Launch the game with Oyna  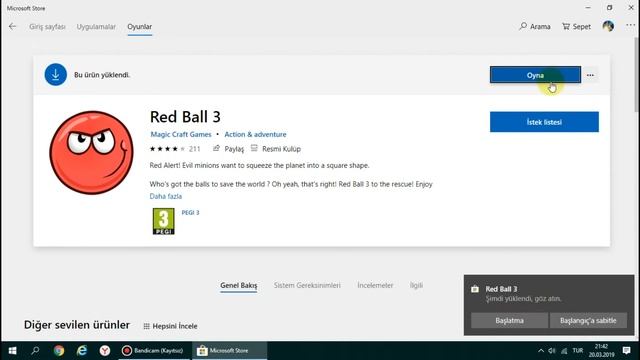click(x=535, y=75)
